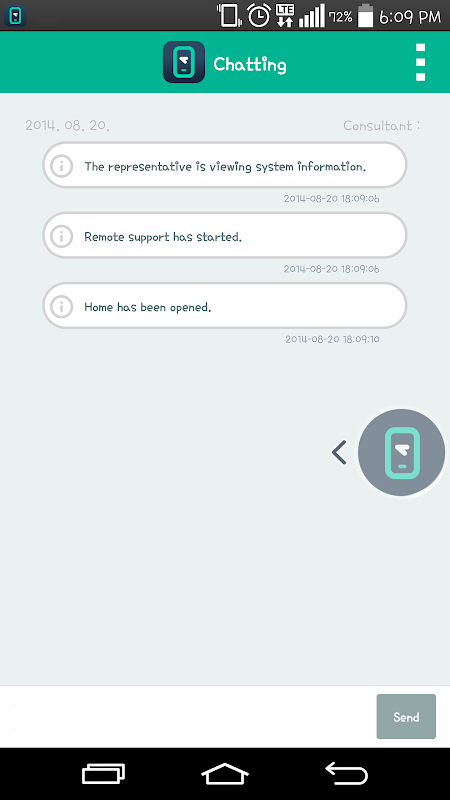The height and width of the screenshot is (800, 450).
Task: Tap the alarm clock status icon
Action: tap(259, 16)
